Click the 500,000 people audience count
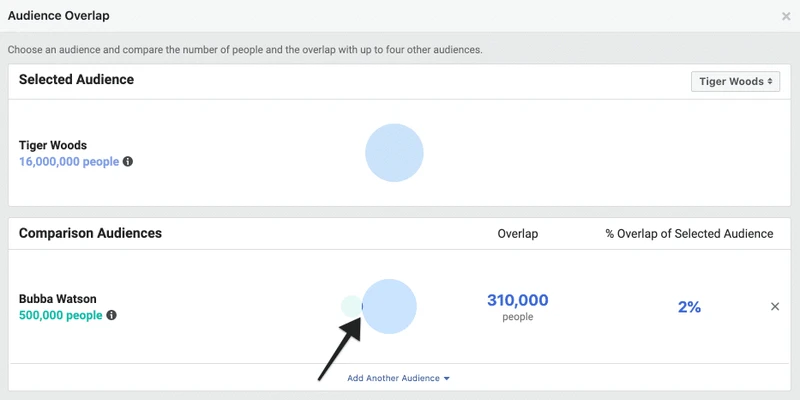 [61, 315]
